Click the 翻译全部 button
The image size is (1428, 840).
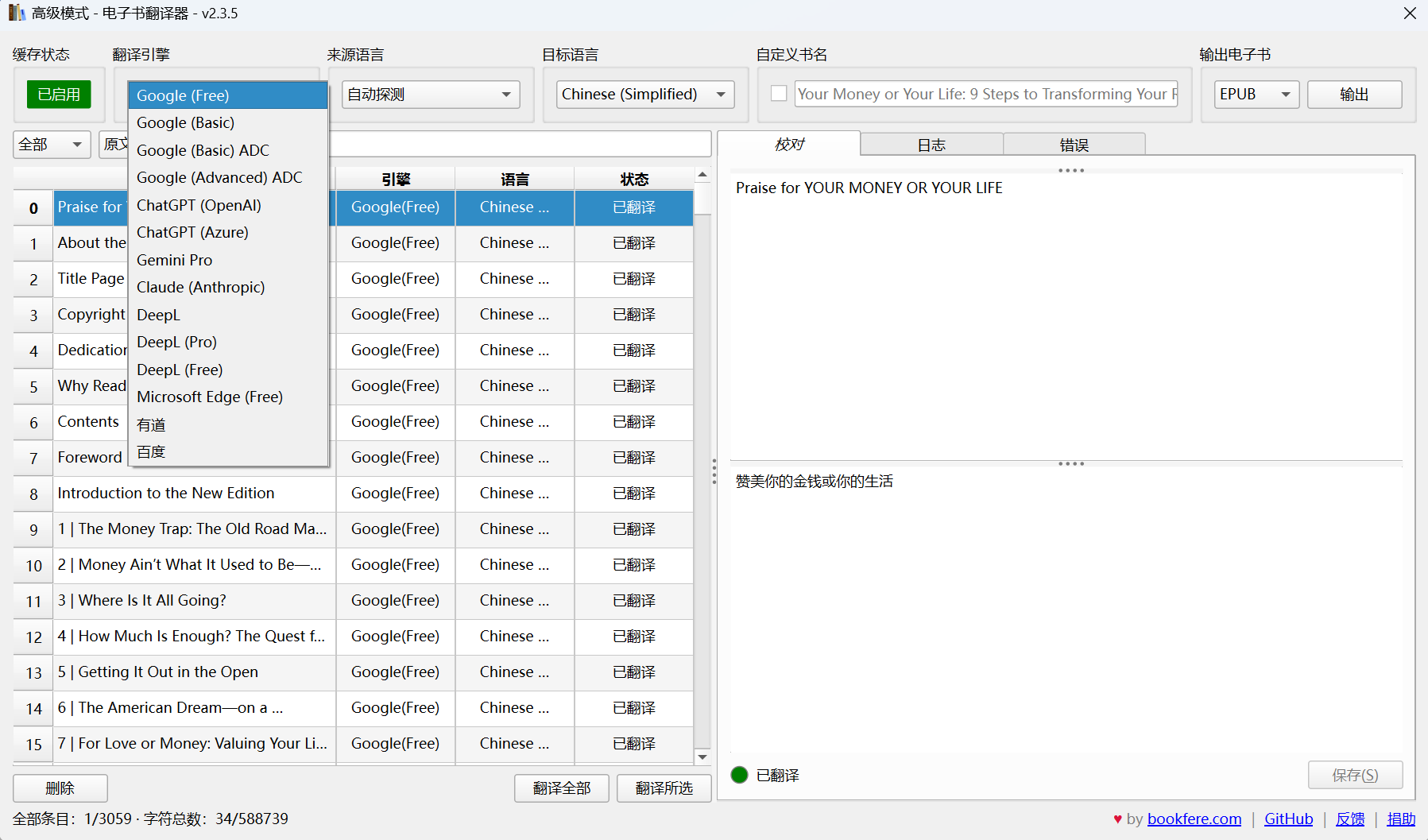pos(562,788)
